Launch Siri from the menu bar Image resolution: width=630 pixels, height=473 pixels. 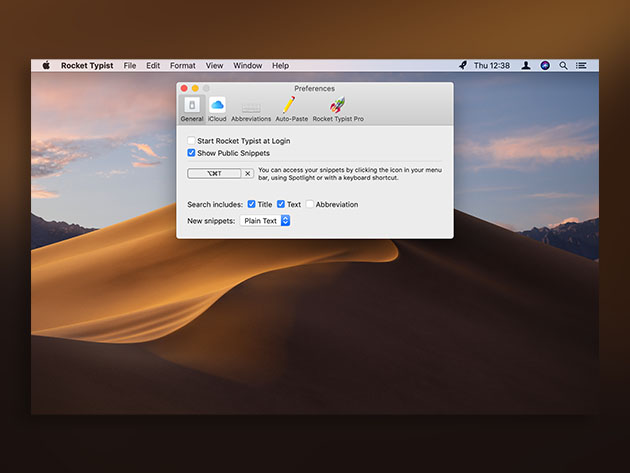pos(545,65)
